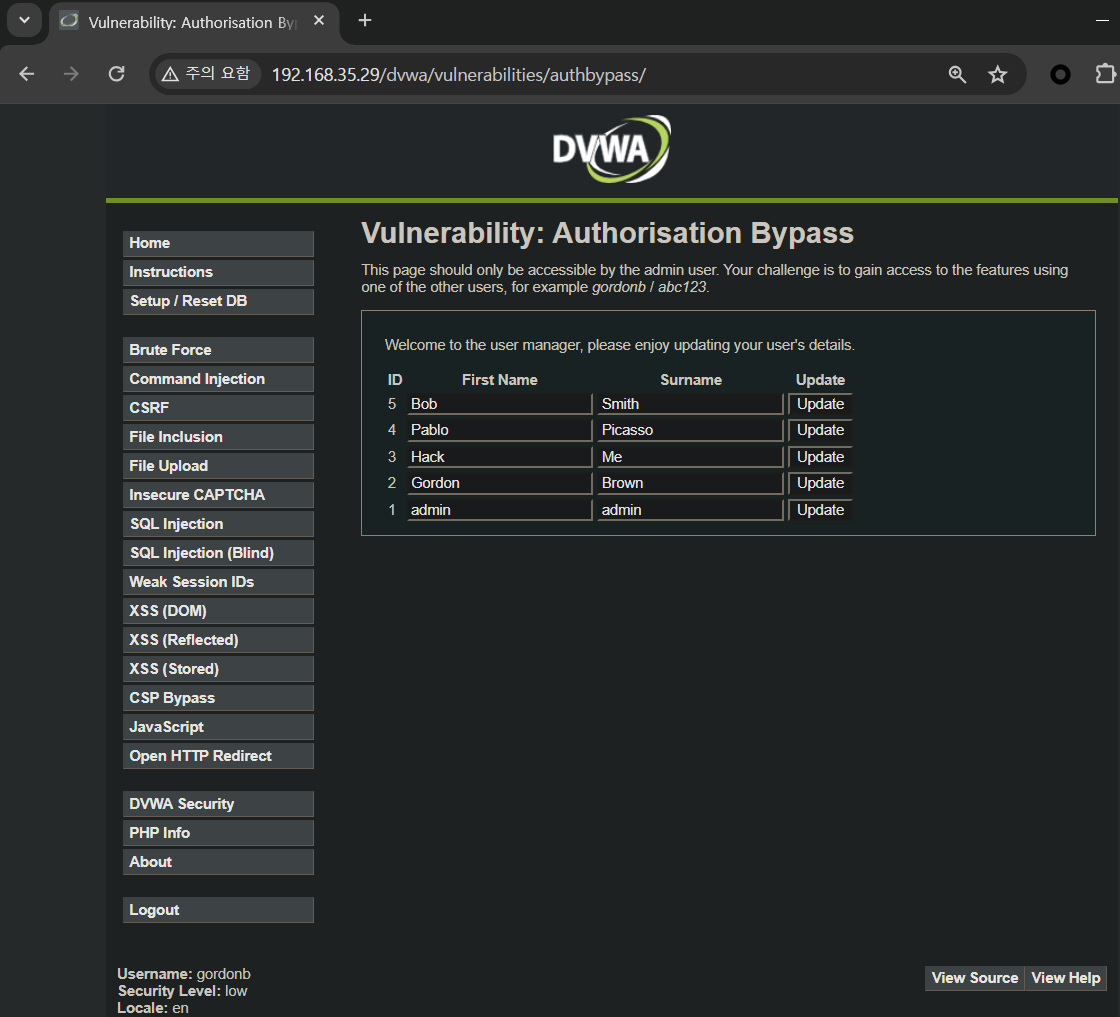Click the browser forward arrow
This screenshot has height=1017, width=1120.
[x=71, y=74]
